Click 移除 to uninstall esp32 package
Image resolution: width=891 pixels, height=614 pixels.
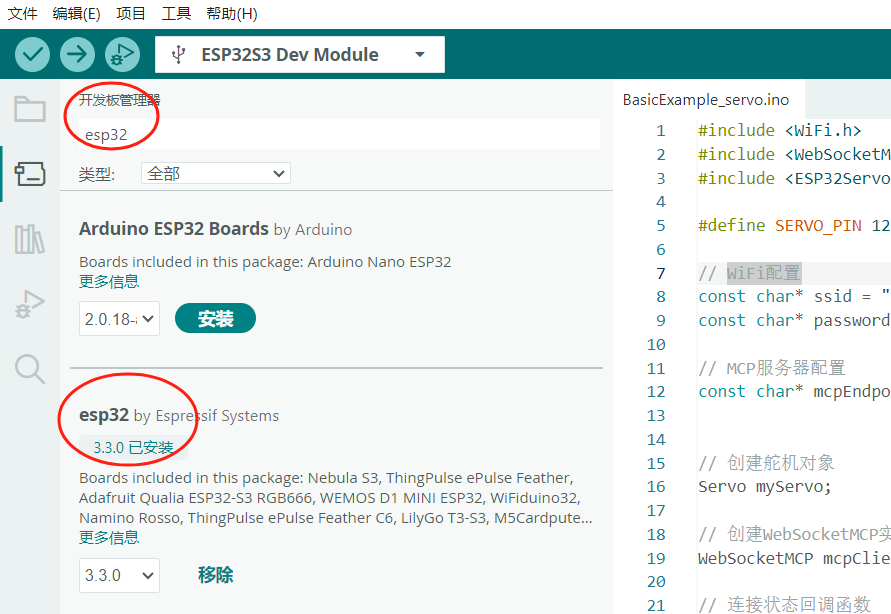(215, 575)
